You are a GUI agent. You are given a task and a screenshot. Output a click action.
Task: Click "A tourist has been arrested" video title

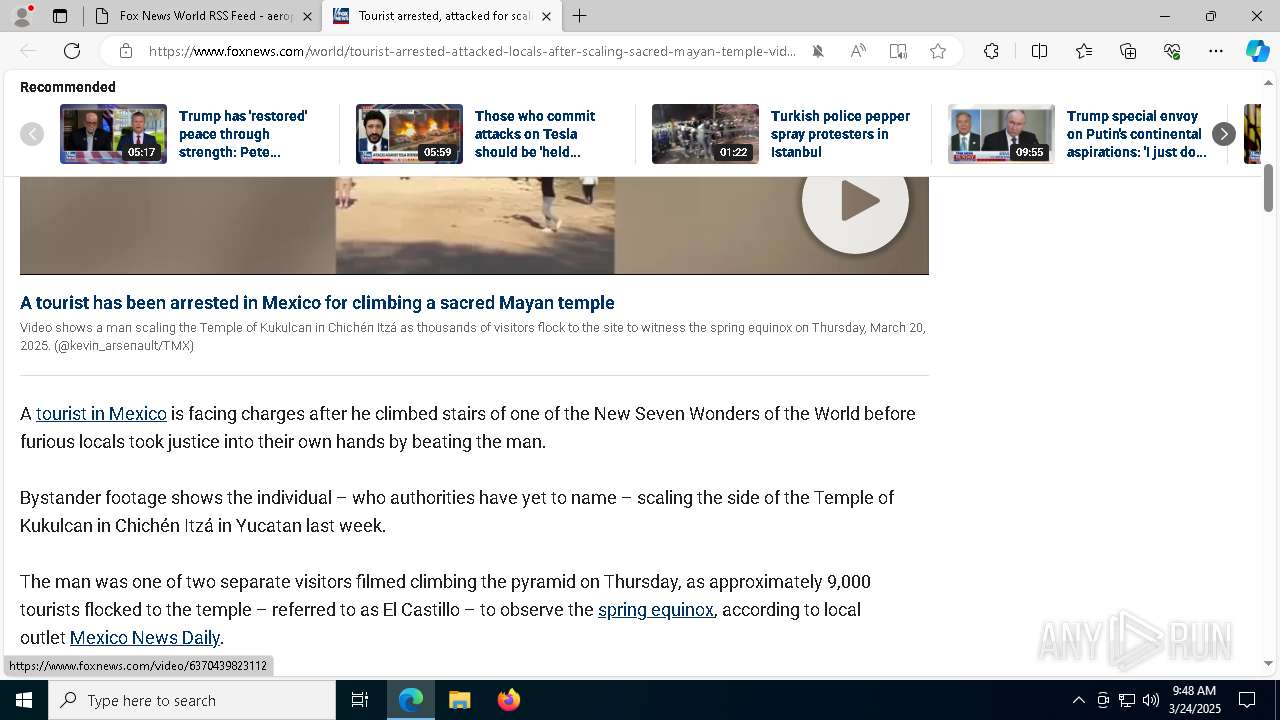click(x=317, y=303)
